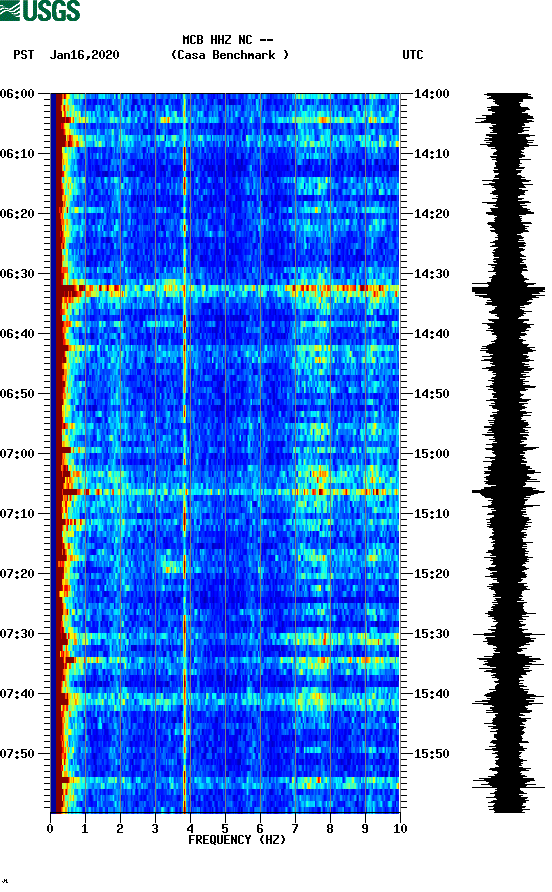Click the seismogram waveform trace on the right
The height and width of the screenshot is (892, 552).
(508, 453)
